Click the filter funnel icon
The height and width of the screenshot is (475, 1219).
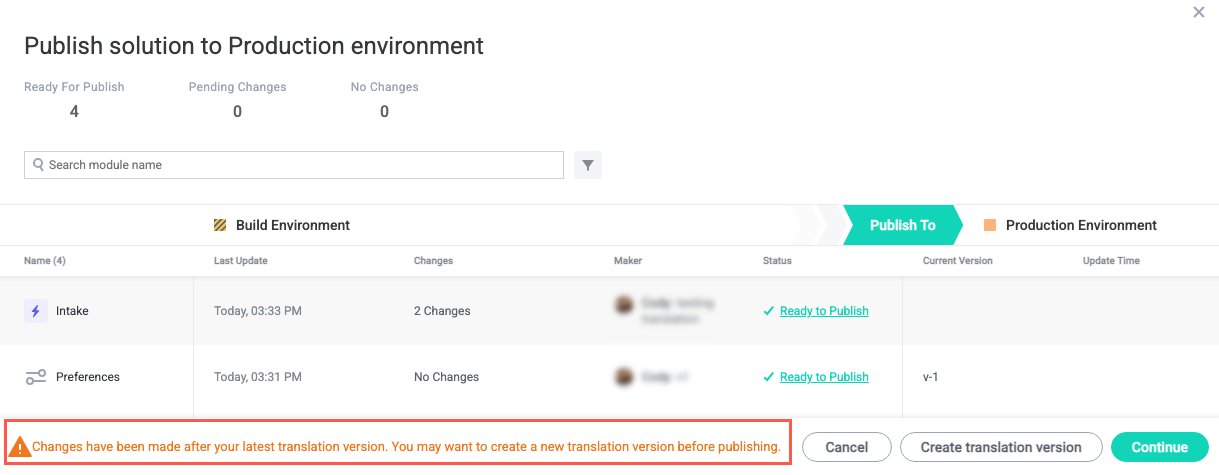(588, 165)
